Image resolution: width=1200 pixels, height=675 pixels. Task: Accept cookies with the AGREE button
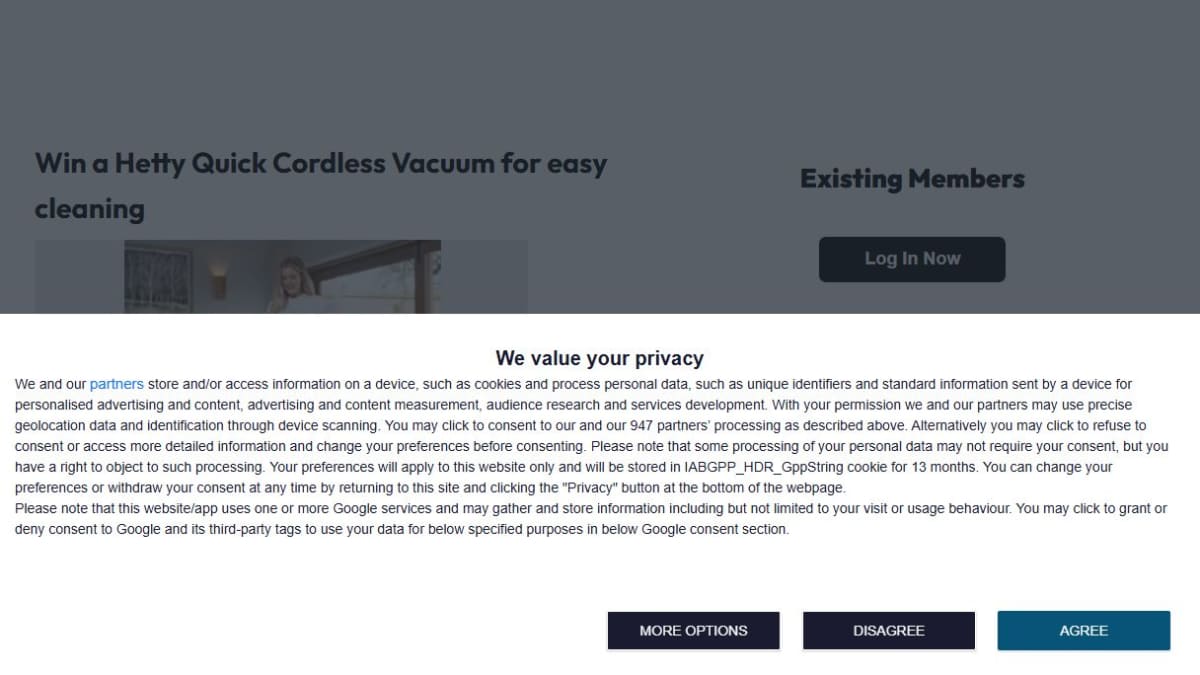[x=1083, y=631]
